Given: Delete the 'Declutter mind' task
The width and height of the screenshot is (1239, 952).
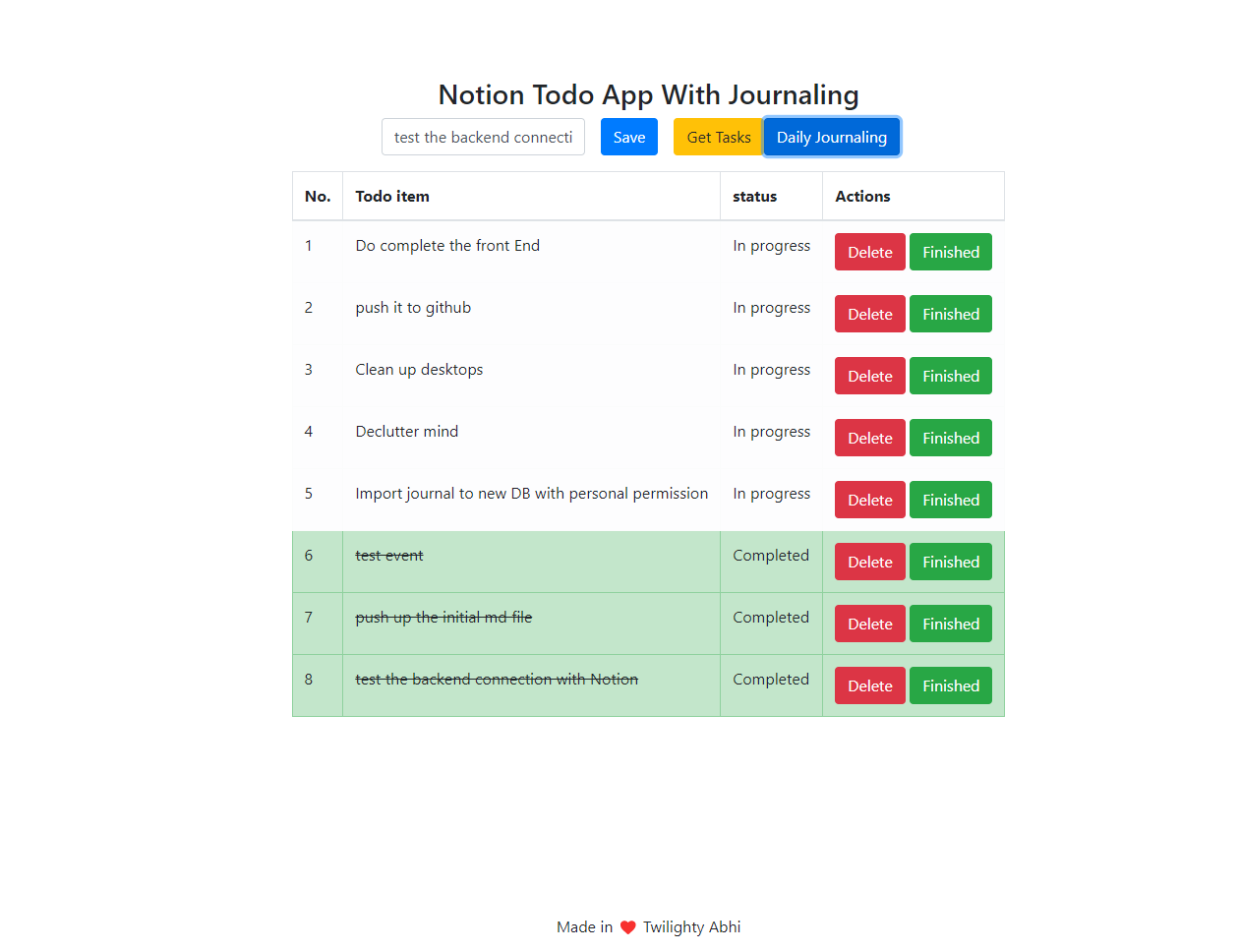Looking at the screenshot, I should [x=869, y=438].
